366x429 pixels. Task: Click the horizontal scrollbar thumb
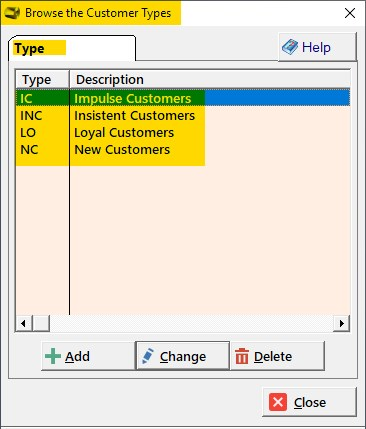(x=41, y=323)
